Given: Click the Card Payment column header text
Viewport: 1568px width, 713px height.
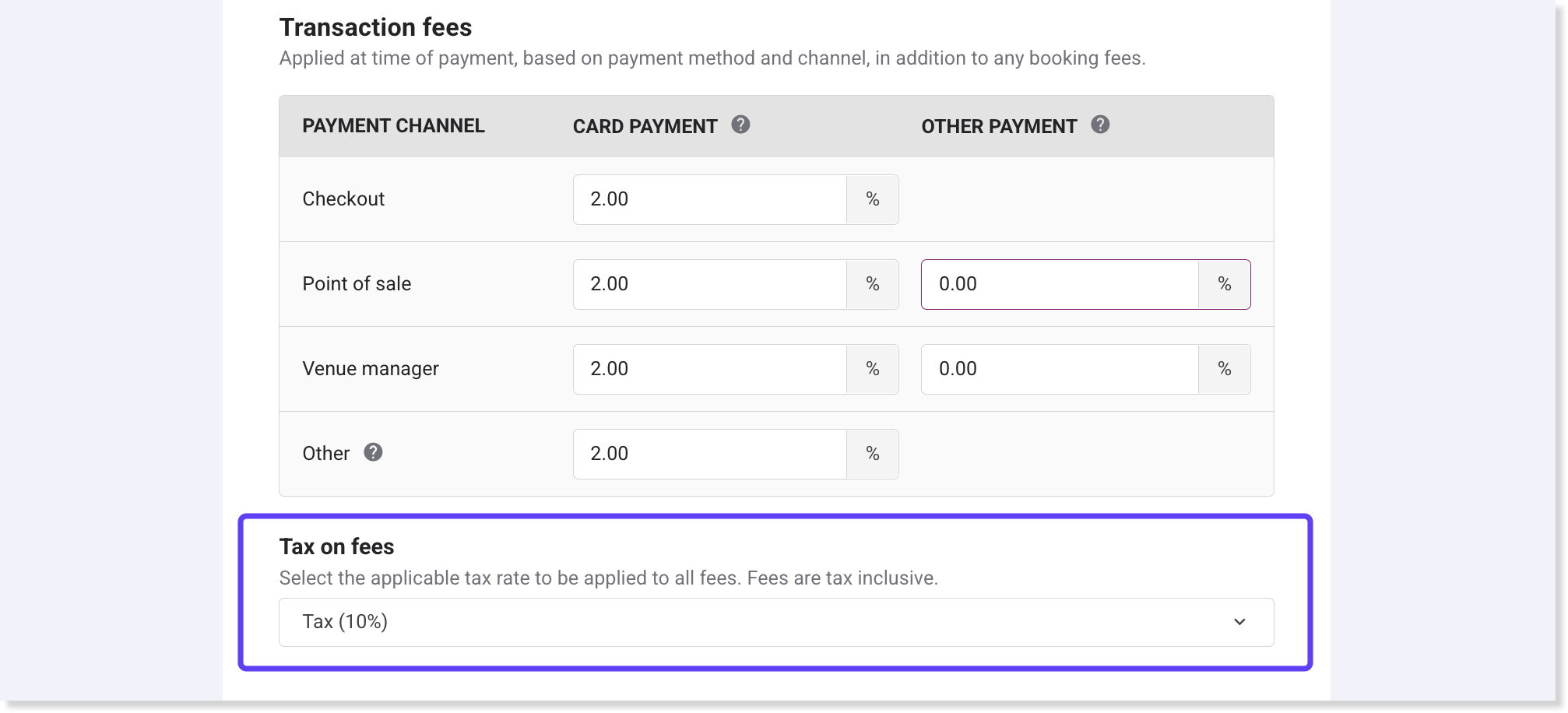Looking at the screenshot, I should tap(645, 127).
